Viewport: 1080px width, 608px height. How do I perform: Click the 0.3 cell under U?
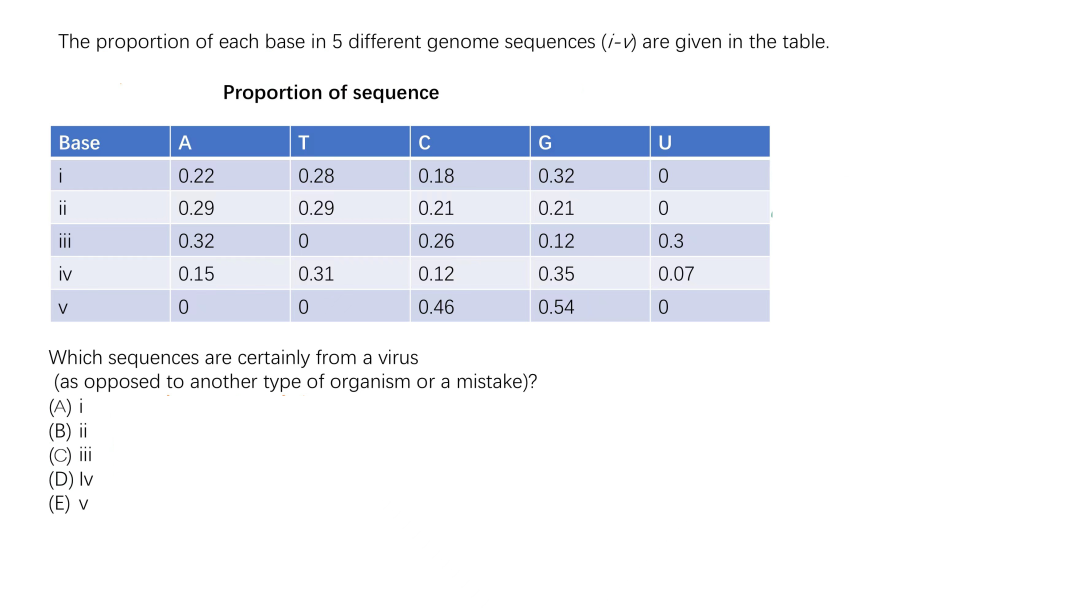710,241
